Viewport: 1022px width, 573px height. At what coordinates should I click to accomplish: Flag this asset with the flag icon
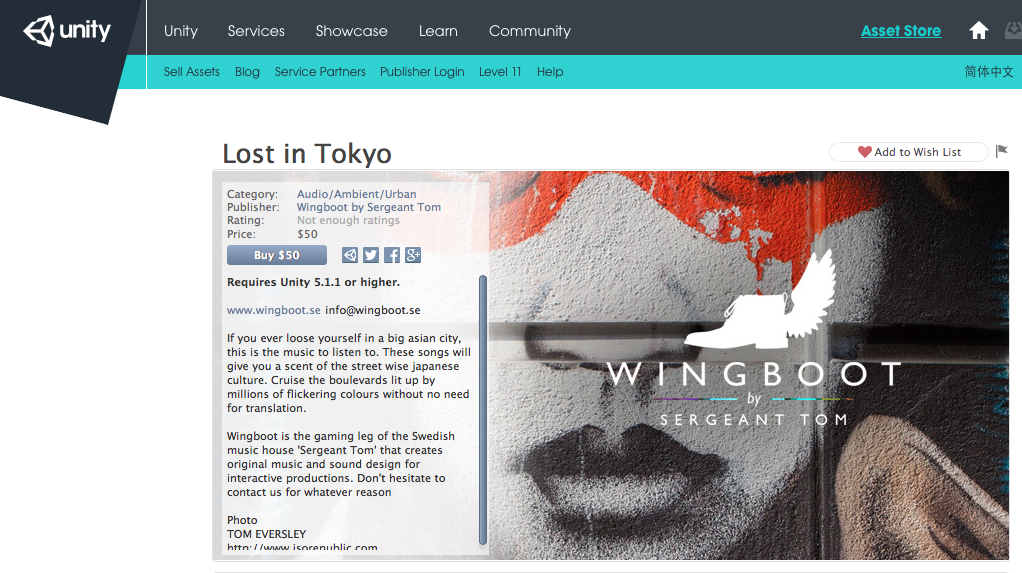pyautogui.click(x=1002, y=151)
